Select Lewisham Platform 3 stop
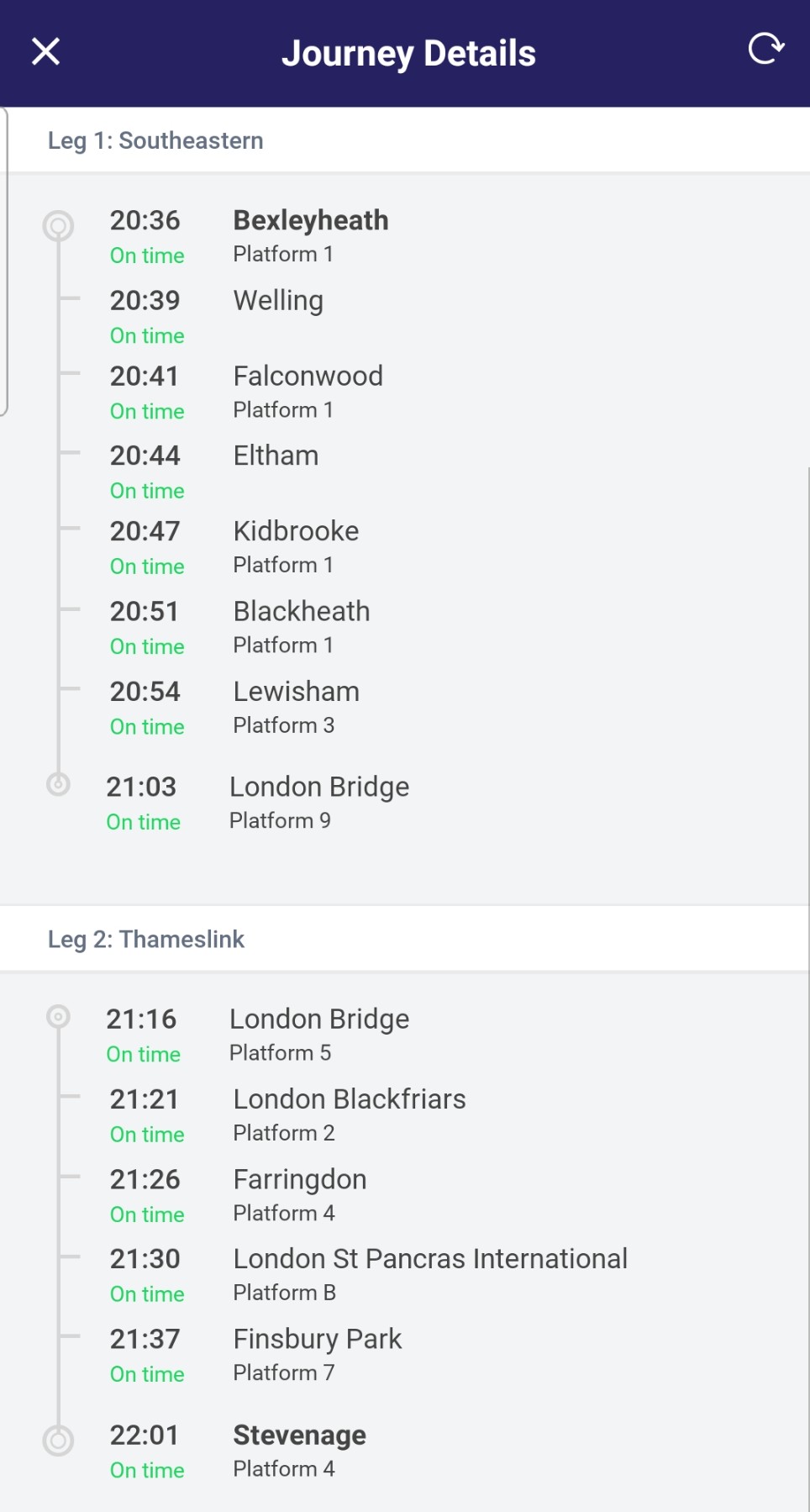This screenshot has width=810, height=1512. (296, 706)
